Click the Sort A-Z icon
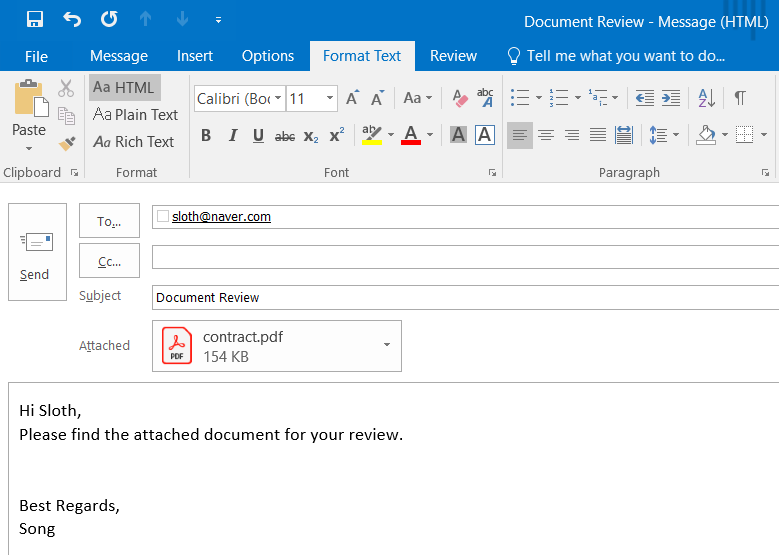Image resolution: width=779 pixels, height=555 pixels. tap(706, 98)
